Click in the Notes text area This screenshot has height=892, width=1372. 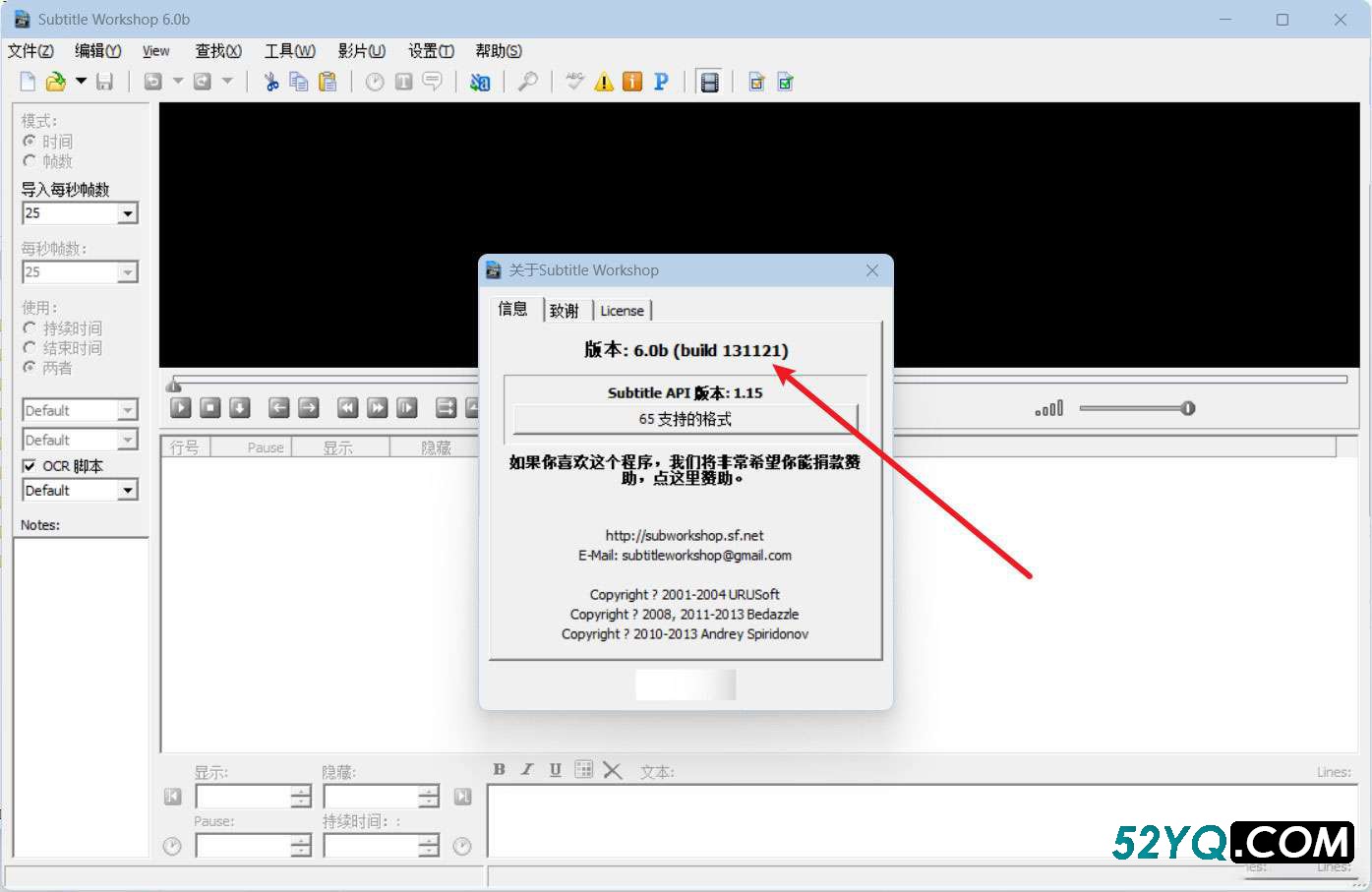pyautogui.click(x=81, y=696)
